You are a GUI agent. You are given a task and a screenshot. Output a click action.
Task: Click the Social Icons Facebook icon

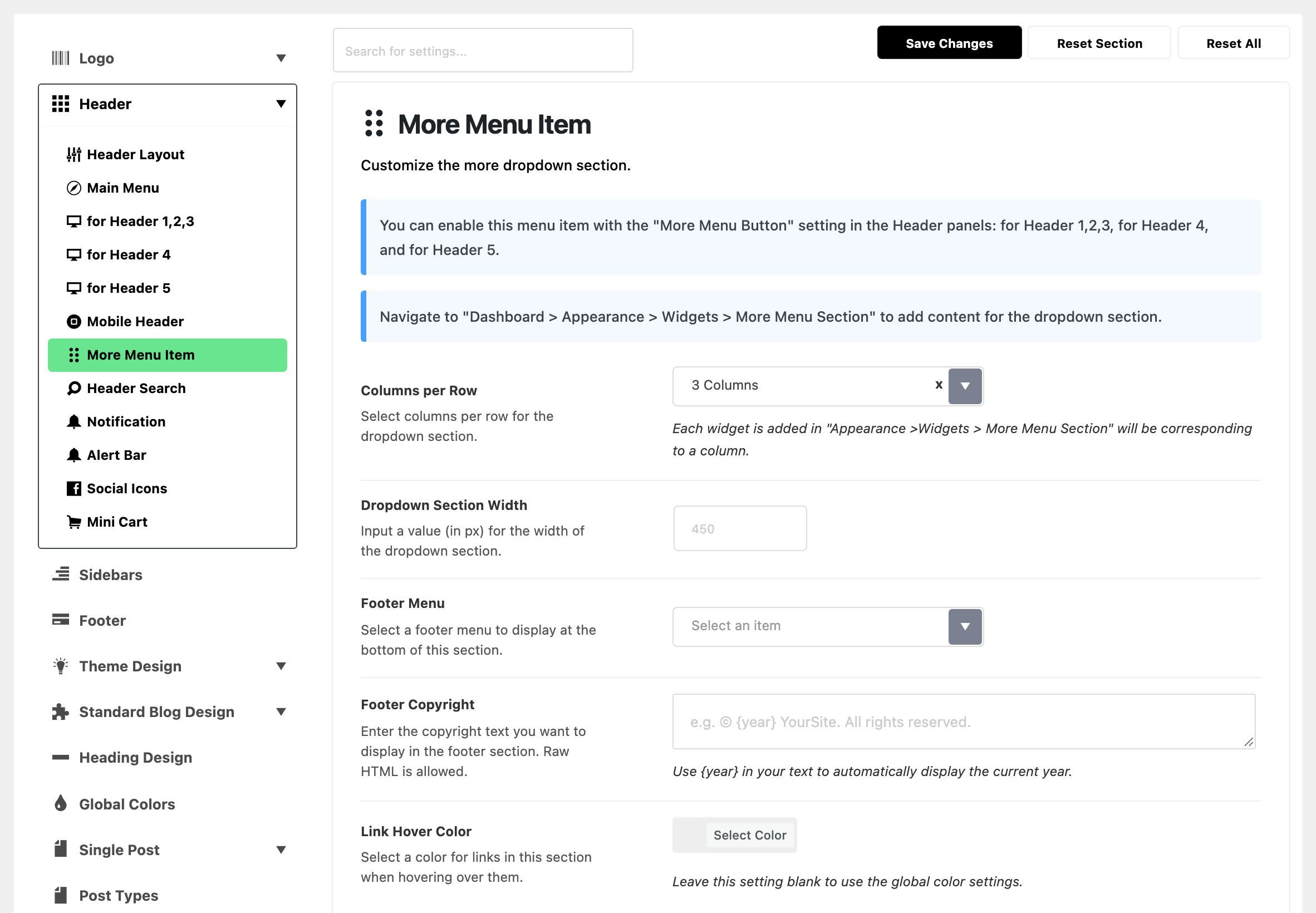click(74, 489)
